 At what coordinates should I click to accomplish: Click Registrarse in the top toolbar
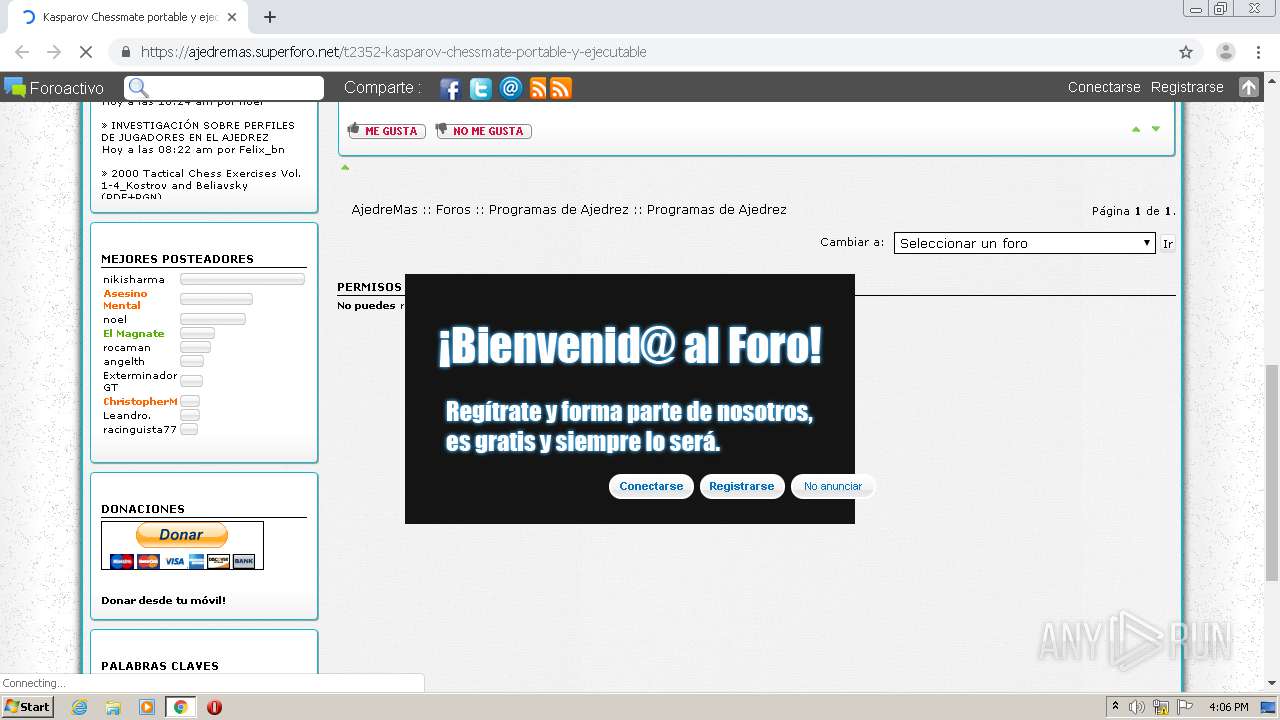(x=1187, y=87)
